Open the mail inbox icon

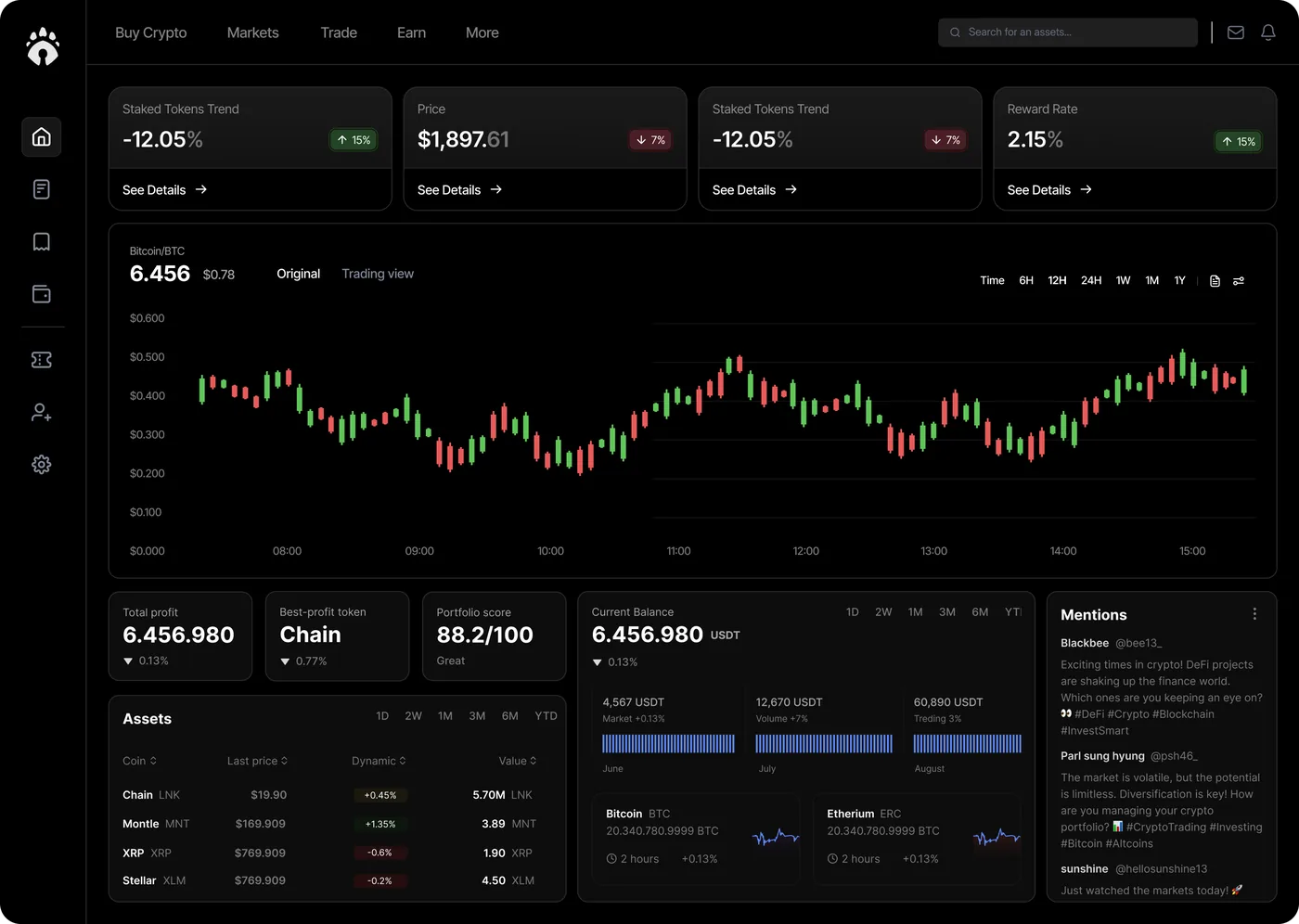pos(1236,32)
